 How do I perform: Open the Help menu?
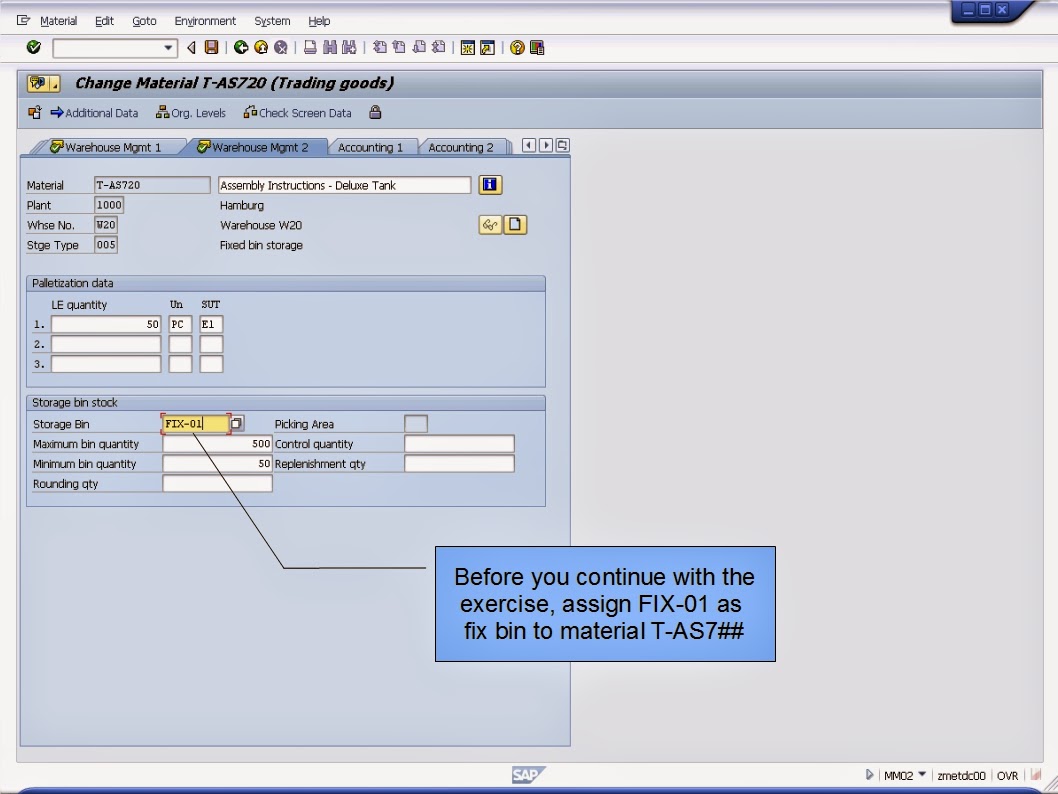(319, 21)
